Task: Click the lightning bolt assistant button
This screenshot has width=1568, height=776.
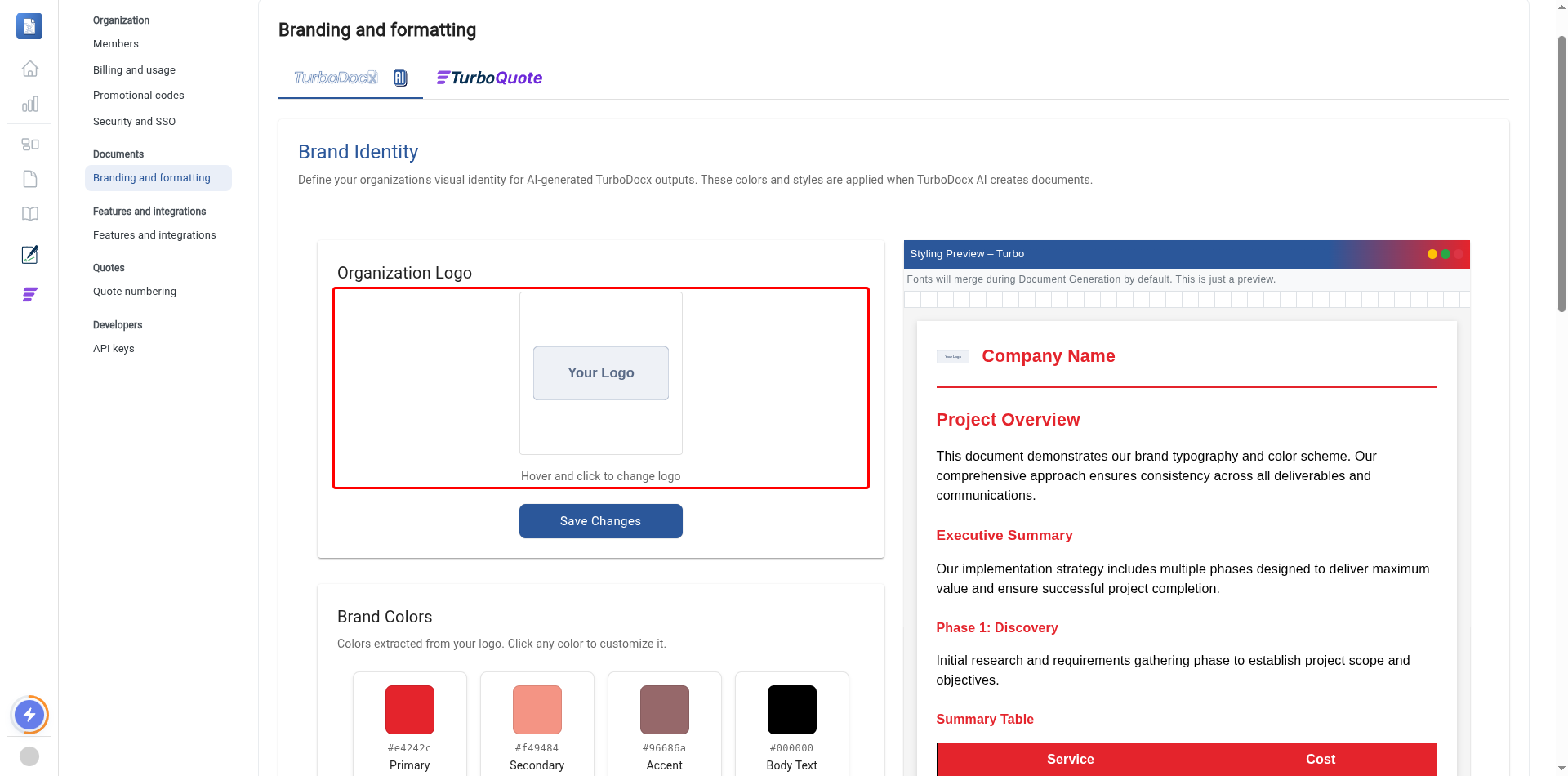Action: 29,716
